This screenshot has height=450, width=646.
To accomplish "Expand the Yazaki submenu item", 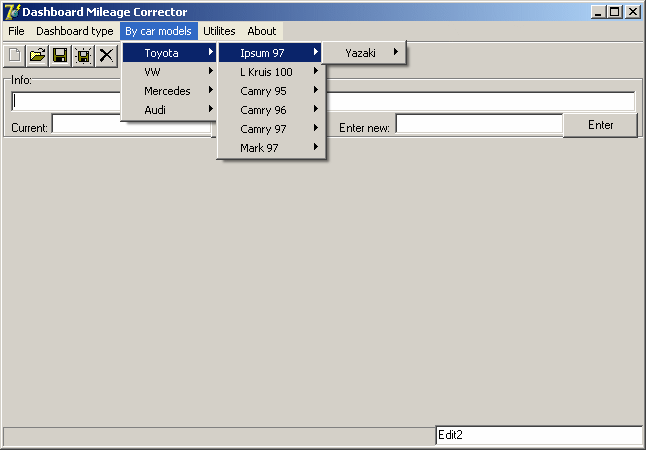I will coord(364,53).
